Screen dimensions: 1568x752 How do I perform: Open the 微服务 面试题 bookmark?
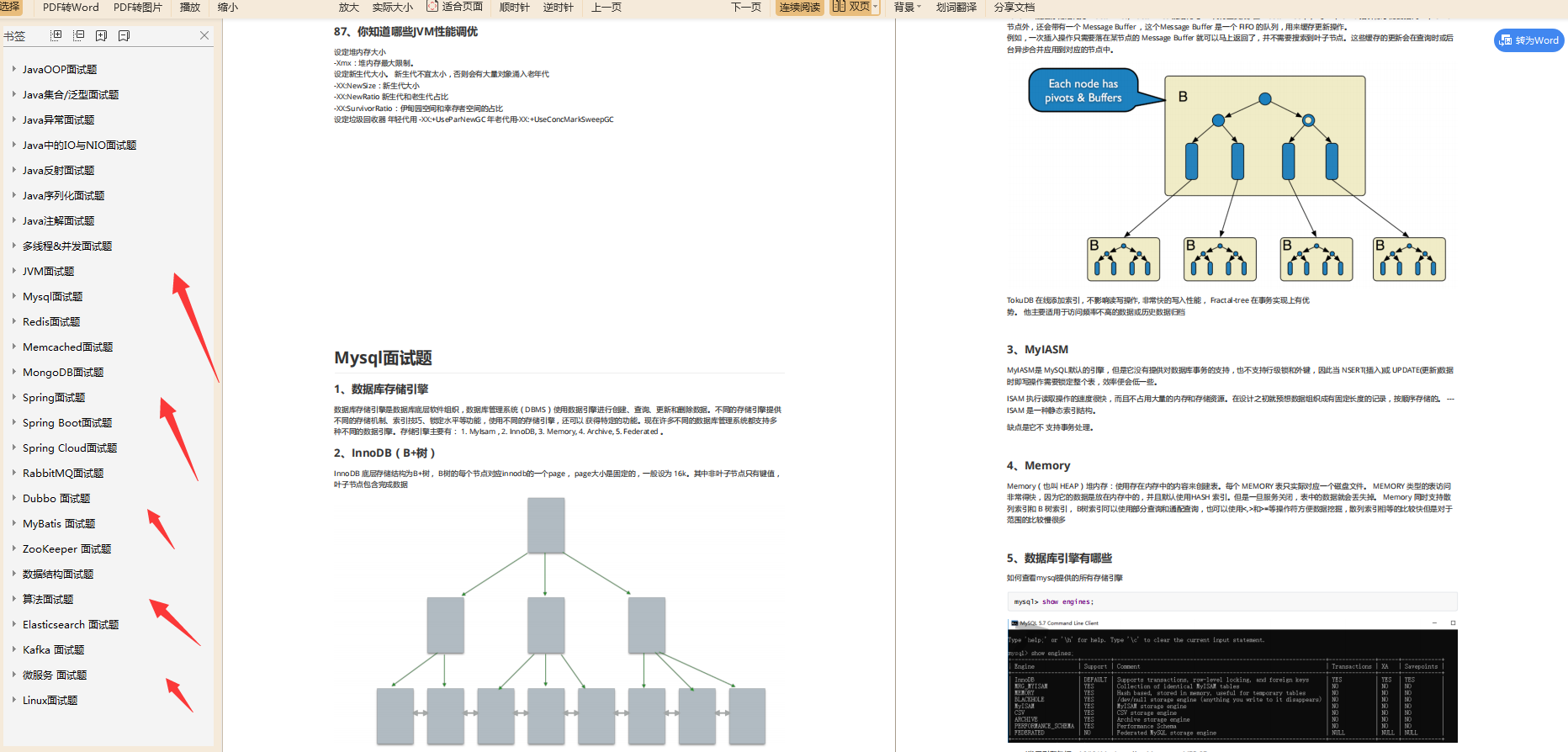tap(55, 675)
